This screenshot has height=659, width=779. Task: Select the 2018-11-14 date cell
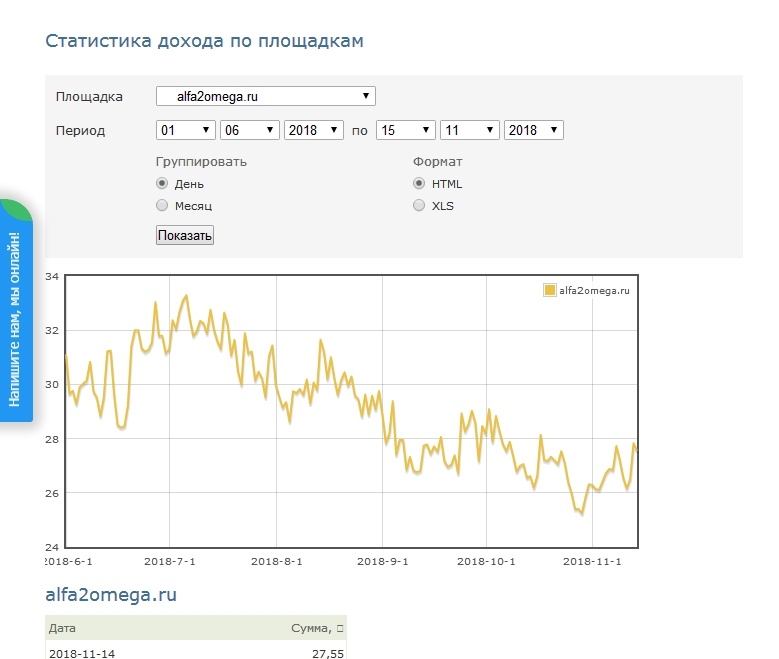pyautogui.click(x=82, y=654)
